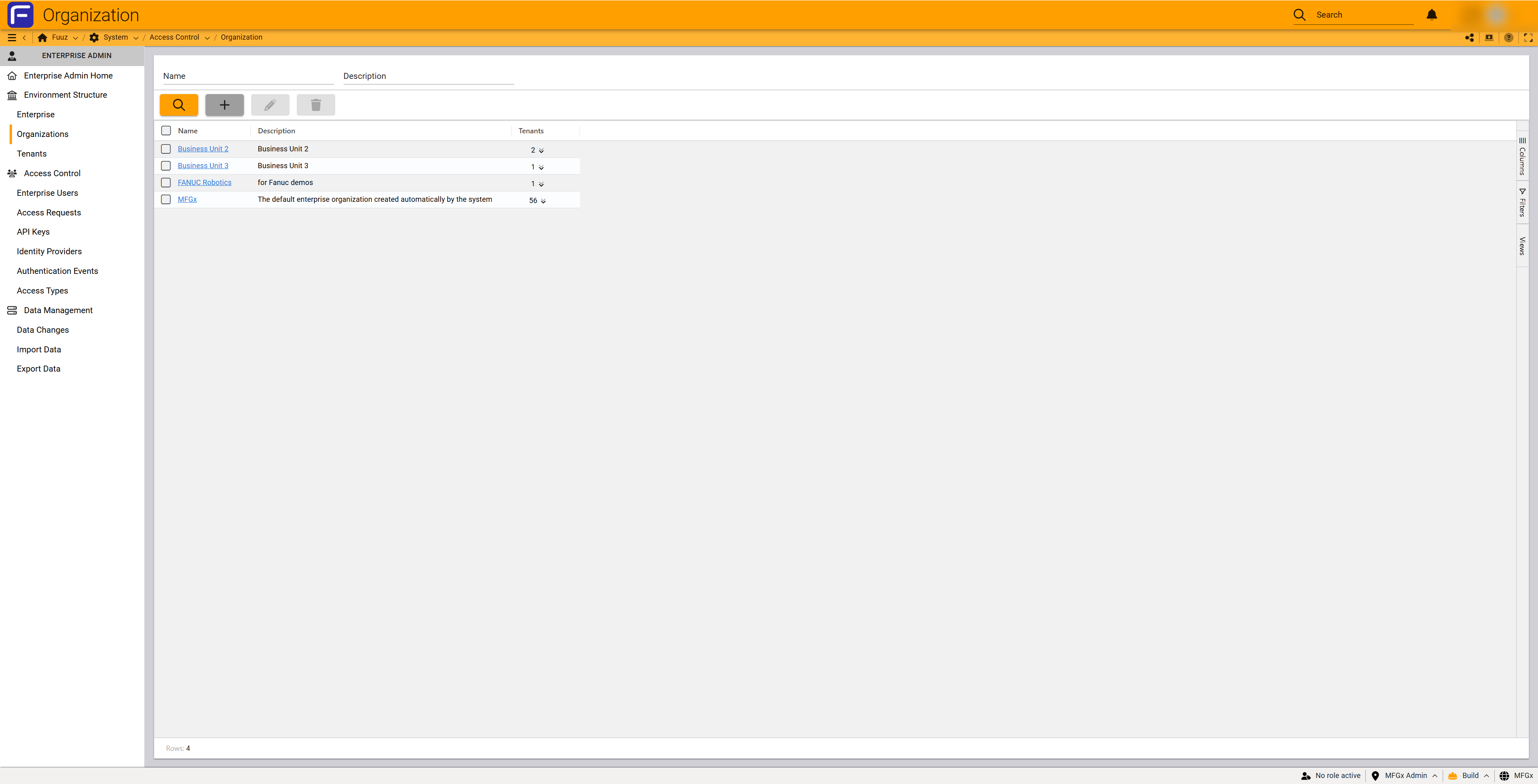Open the Filters side panel tab
1538x784 pixels.
[x=1522, y=202]
